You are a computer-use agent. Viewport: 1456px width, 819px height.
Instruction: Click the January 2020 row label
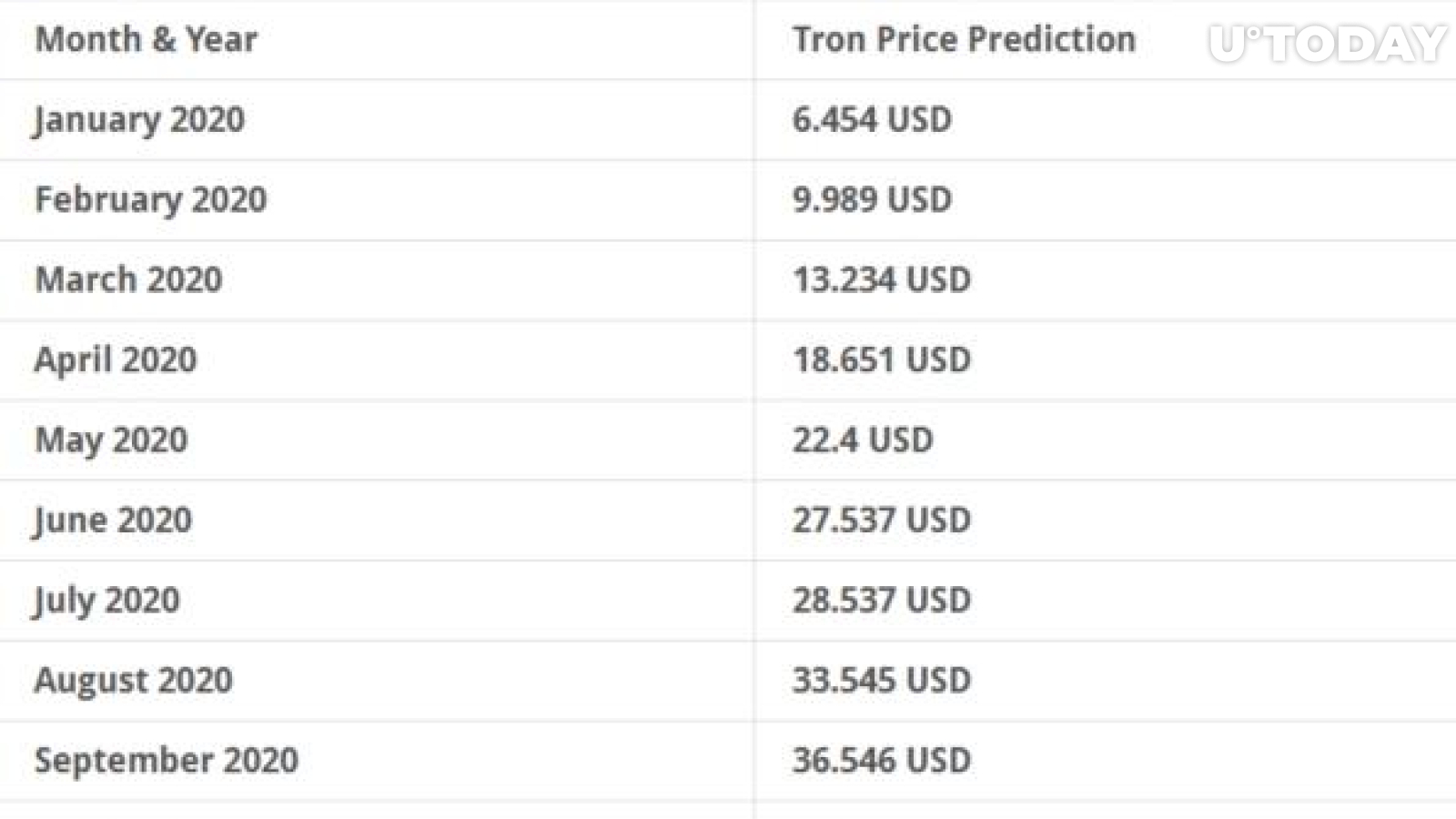139,120
